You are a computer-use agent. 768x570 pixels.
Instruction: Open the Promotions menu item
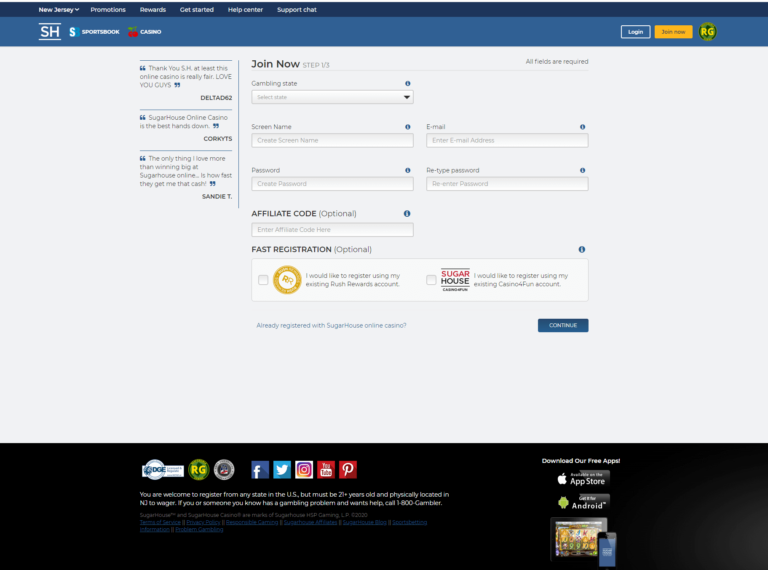108,9
